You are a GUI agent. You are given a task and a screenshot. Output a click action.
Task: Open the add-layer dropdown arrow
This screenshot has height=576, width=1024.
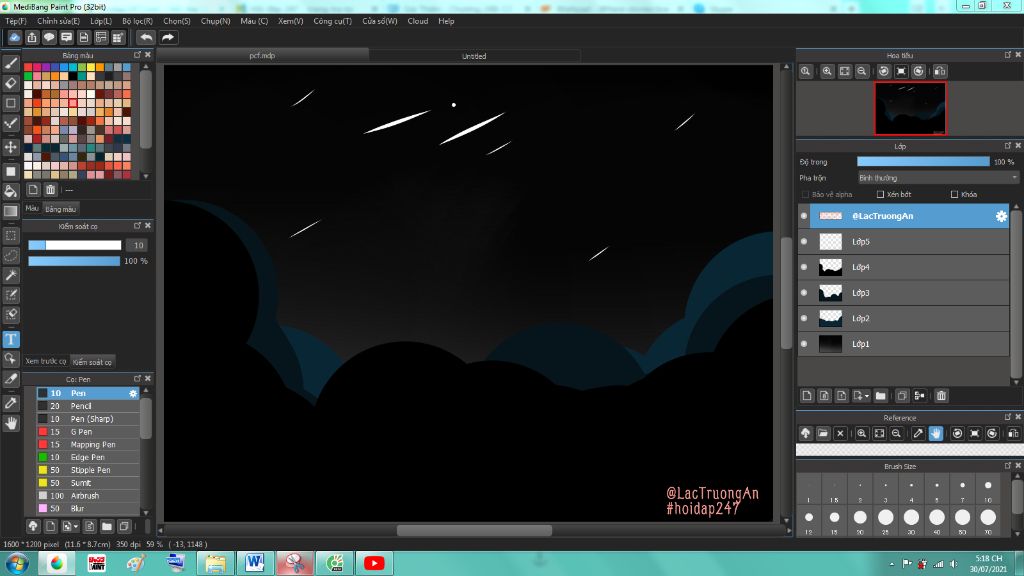click(x=866, y=396)
